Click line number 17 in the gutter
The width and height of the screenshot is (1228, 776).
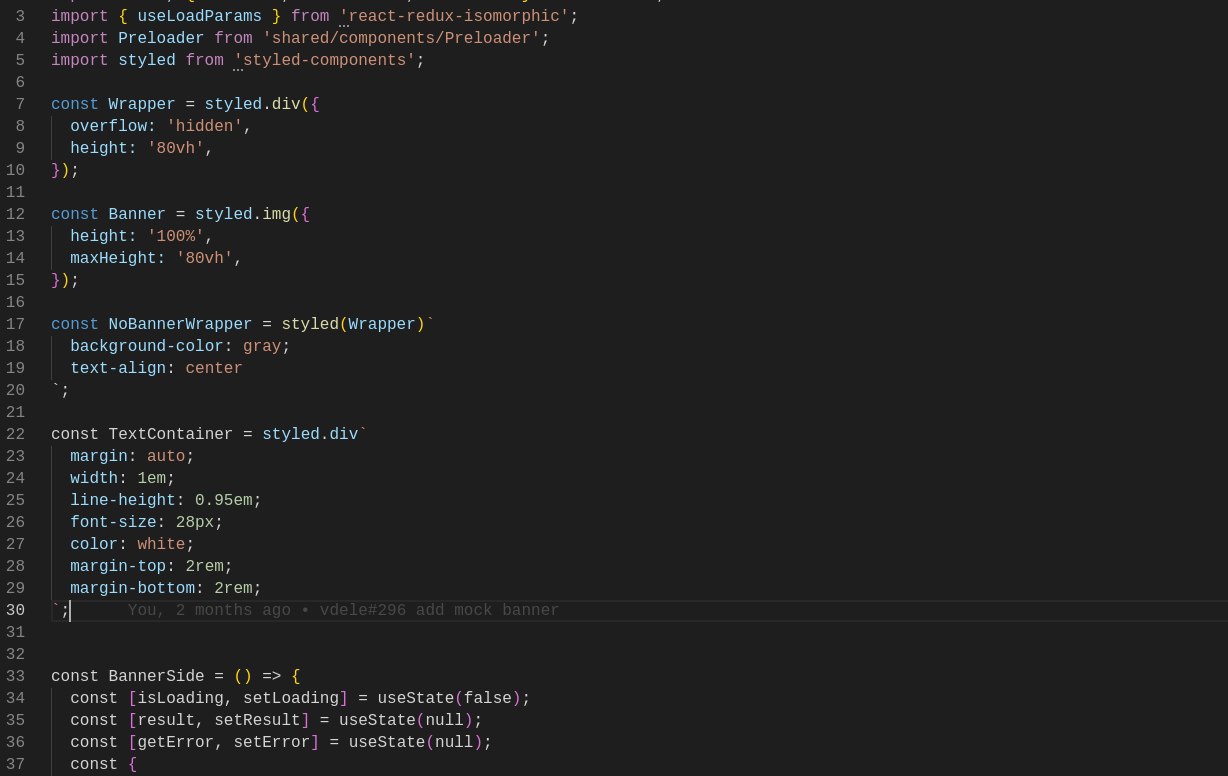tap(15, 324)
